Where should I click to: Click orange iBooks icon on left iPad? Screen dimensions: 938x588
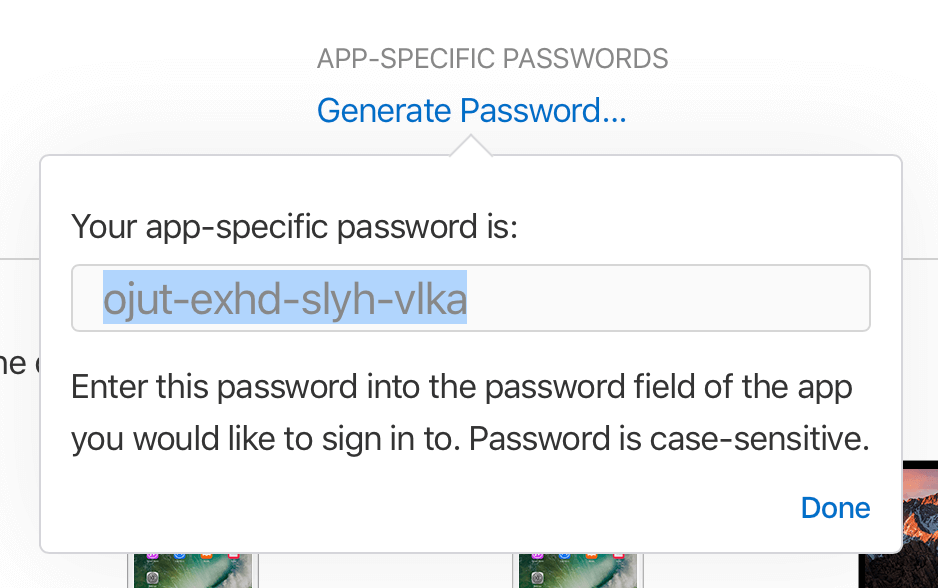coord(206,556)
